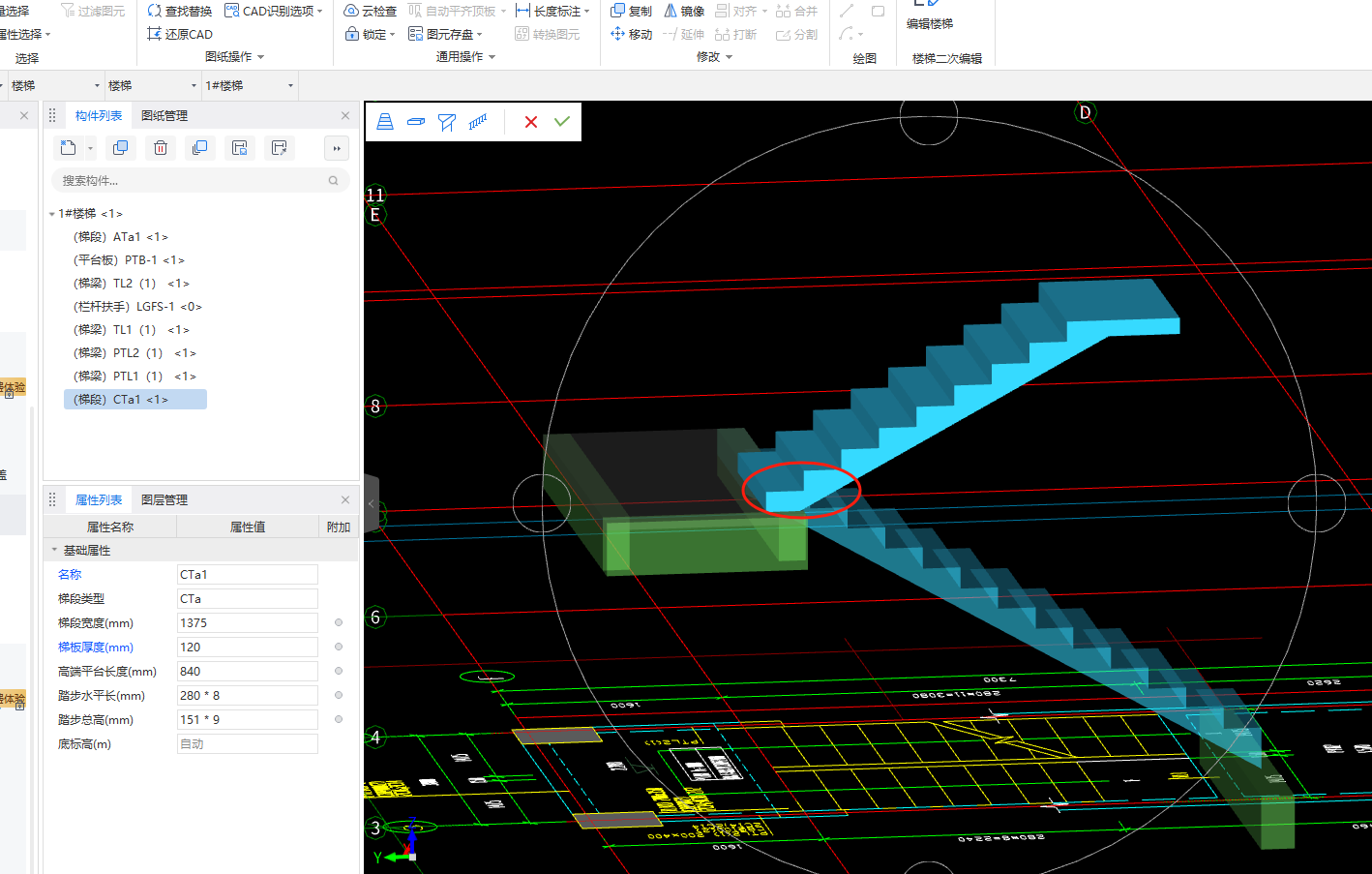Collapse the 基础属性 section
Screen dimensions: 1372x874
(x=54, y=550)
